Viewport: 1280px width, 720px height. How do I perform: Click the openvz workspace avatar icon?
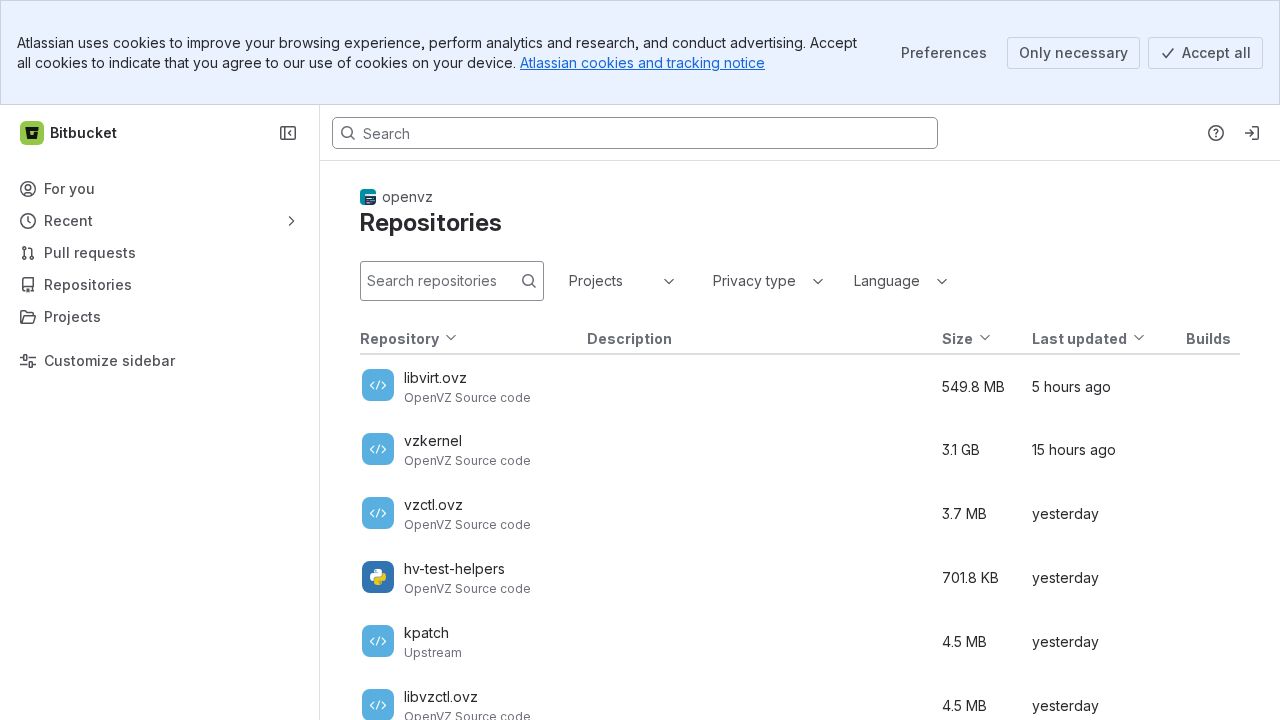(x=368, y=197)
